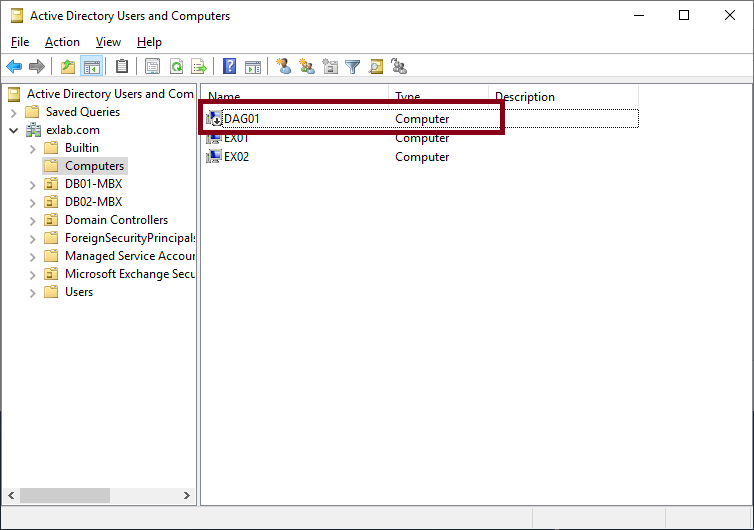Select the exlab.com domain
This screenshot has height=530, width=754.
pyautogui.click(x=73, y=130)
